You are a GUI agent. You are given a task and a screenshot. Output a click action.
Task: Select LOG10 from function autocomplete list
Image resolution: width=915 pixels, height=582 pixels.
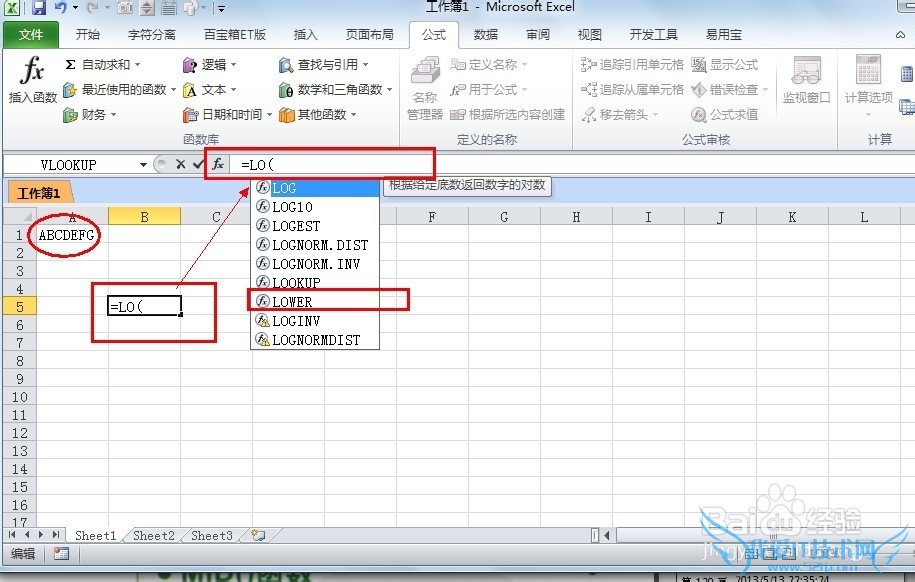315,207
